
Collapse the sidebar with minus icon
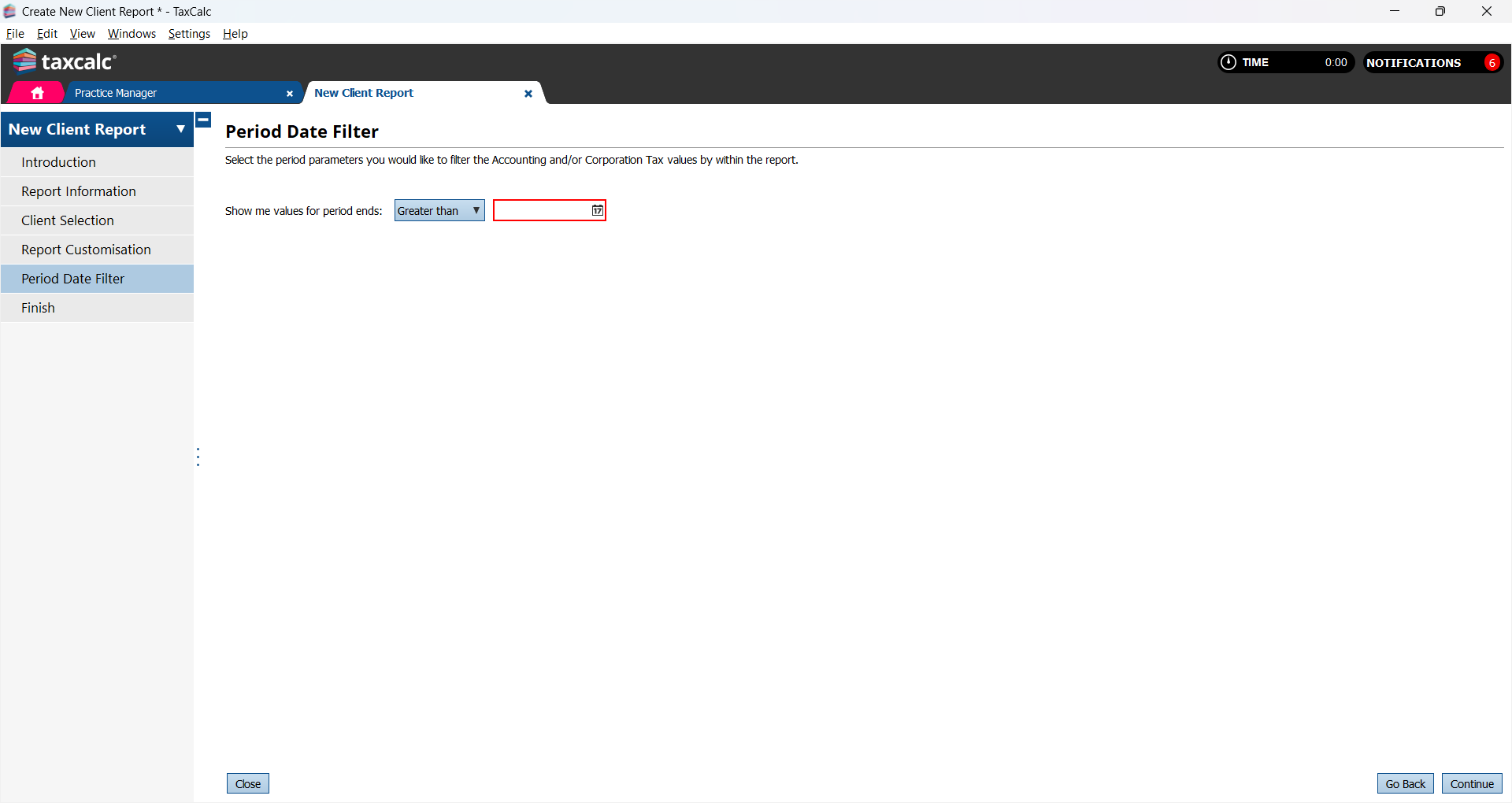tap(203, 120)
